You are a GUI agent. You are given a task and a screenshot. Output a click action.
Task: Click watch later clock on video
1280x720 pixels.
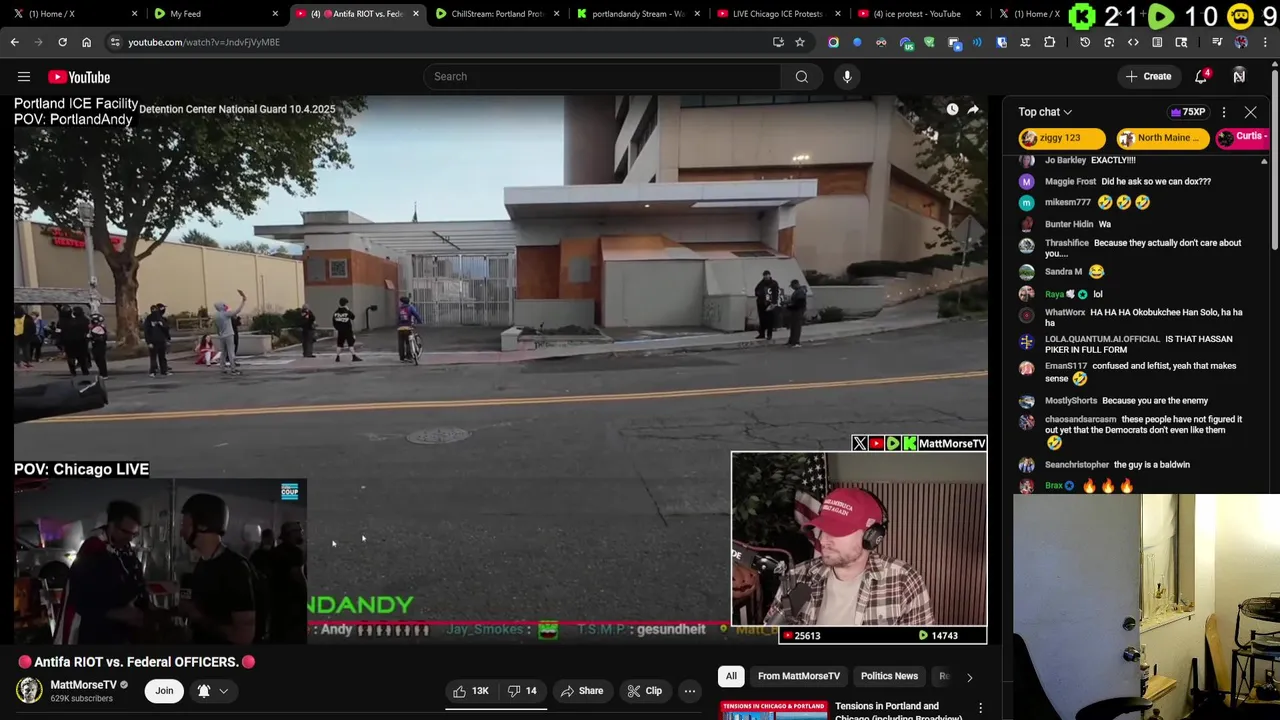(x=952, y=109)
